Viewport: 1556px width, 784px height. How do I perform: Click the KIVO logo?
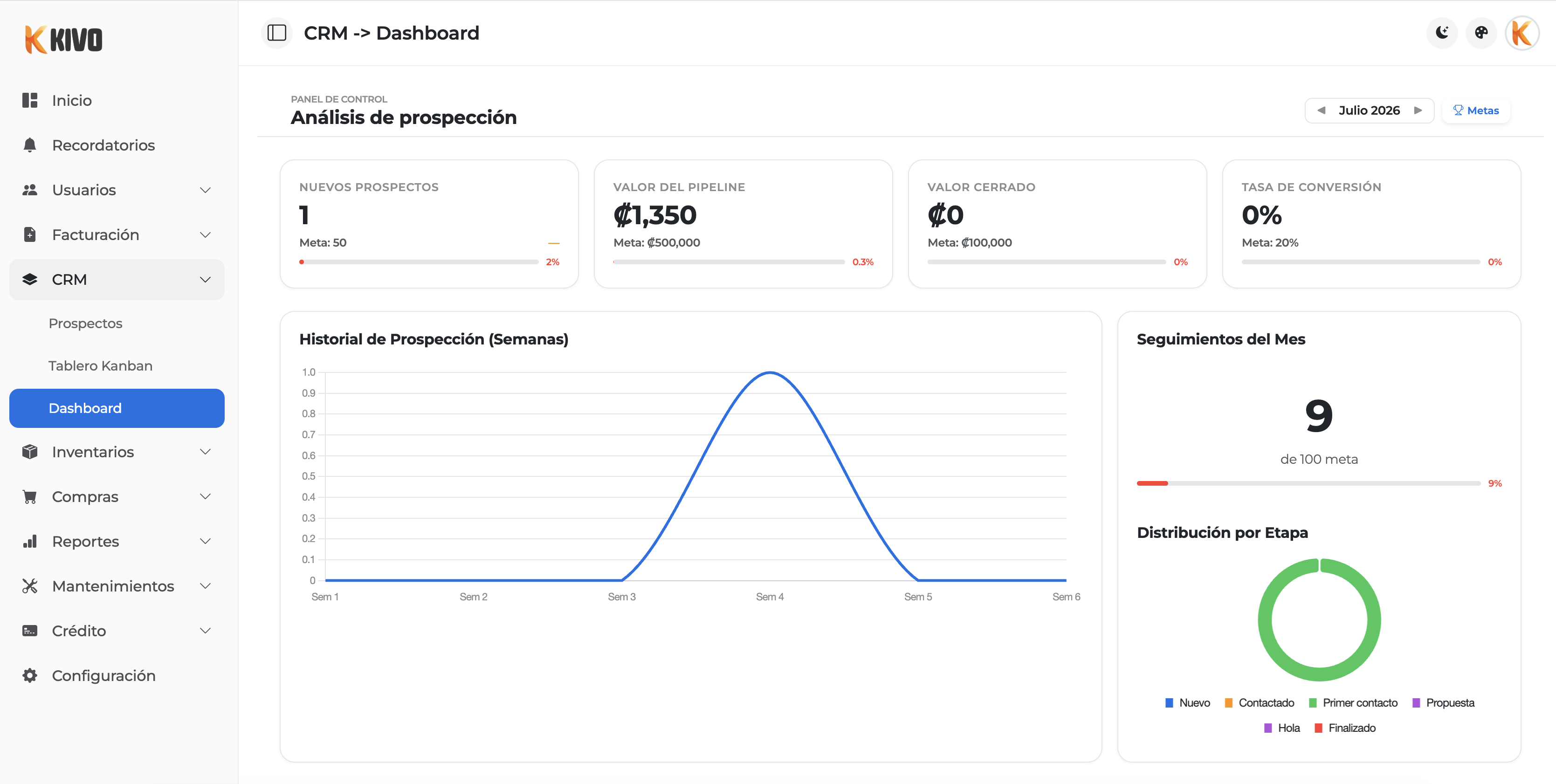click(63, 39)
